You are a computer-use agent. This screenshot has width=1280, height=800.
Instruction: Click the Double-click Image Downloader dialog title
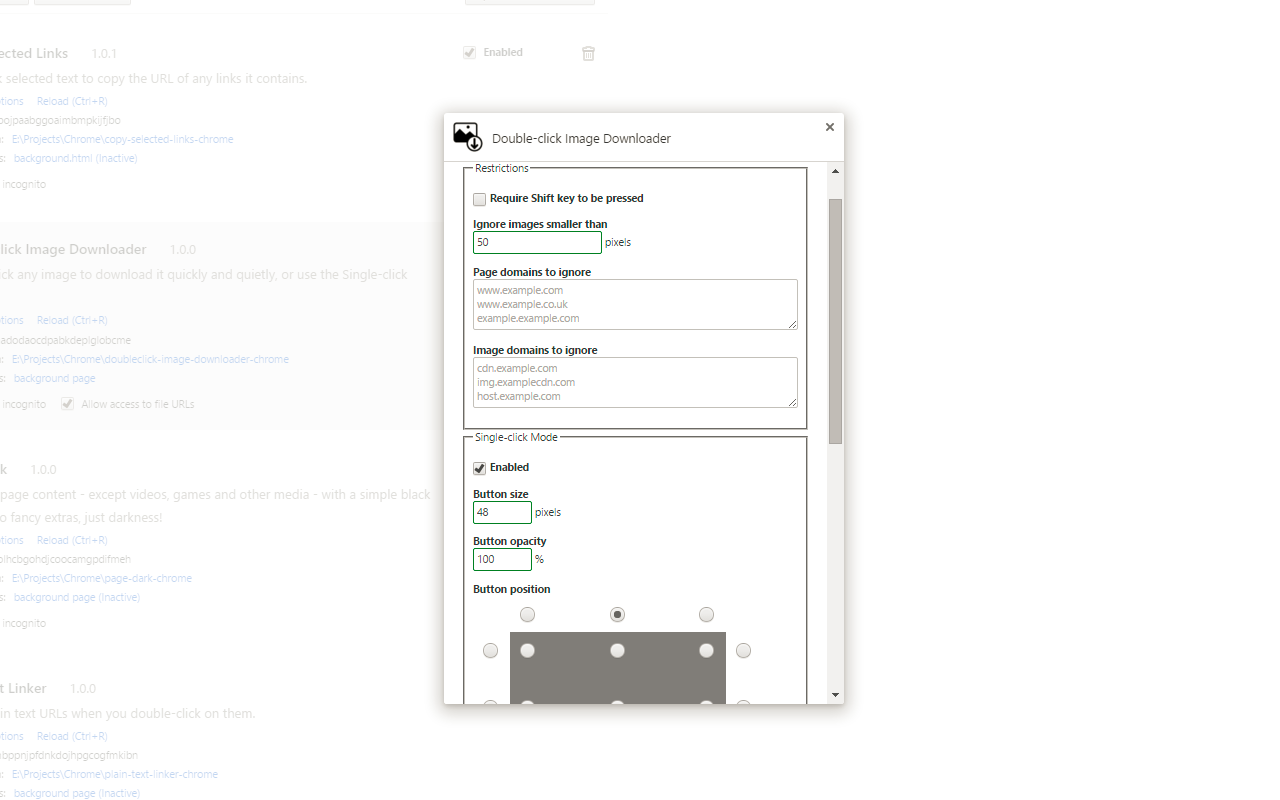[x=581, y=139]
